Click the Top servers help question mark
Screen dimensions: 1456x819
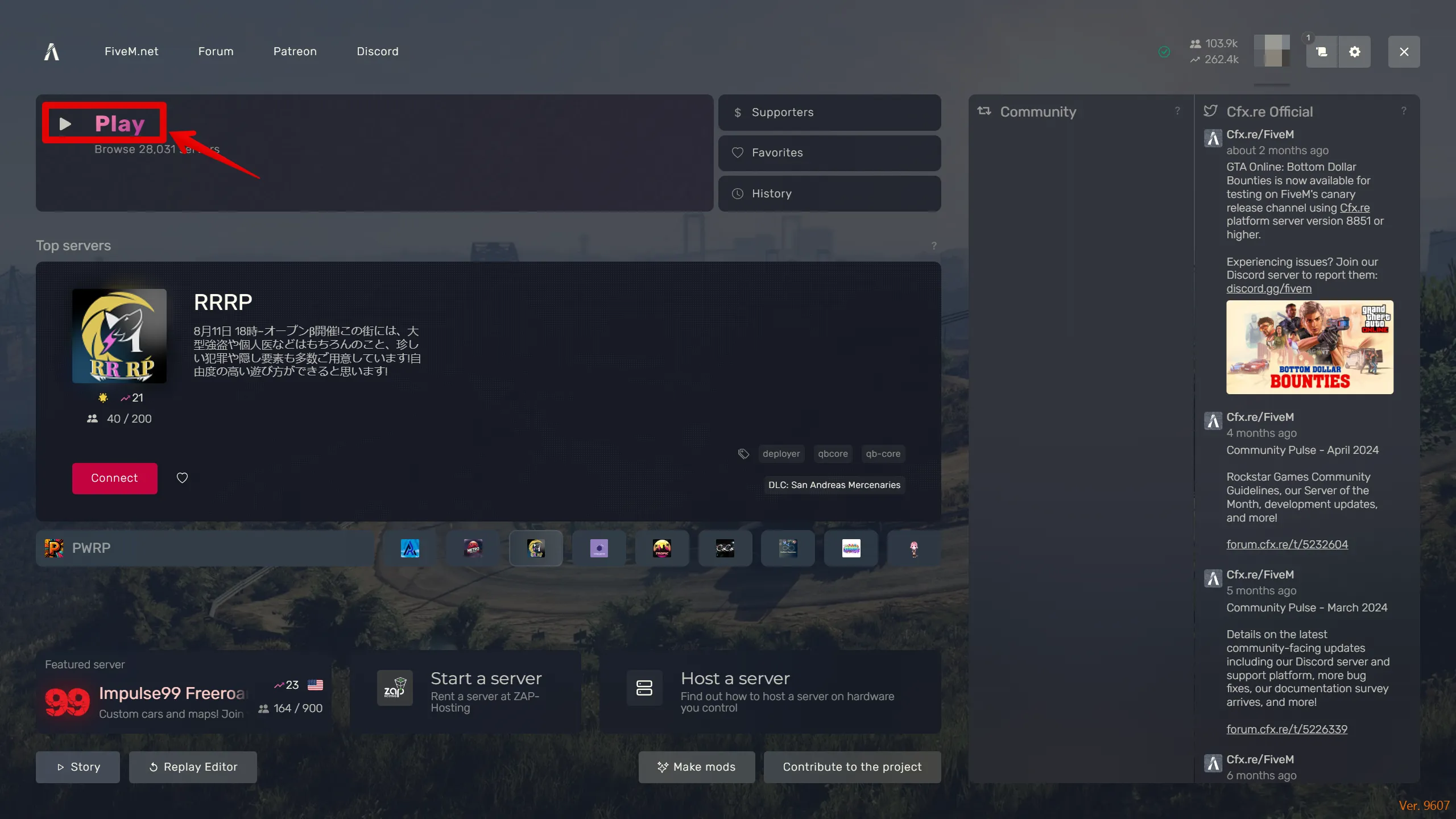934,246
